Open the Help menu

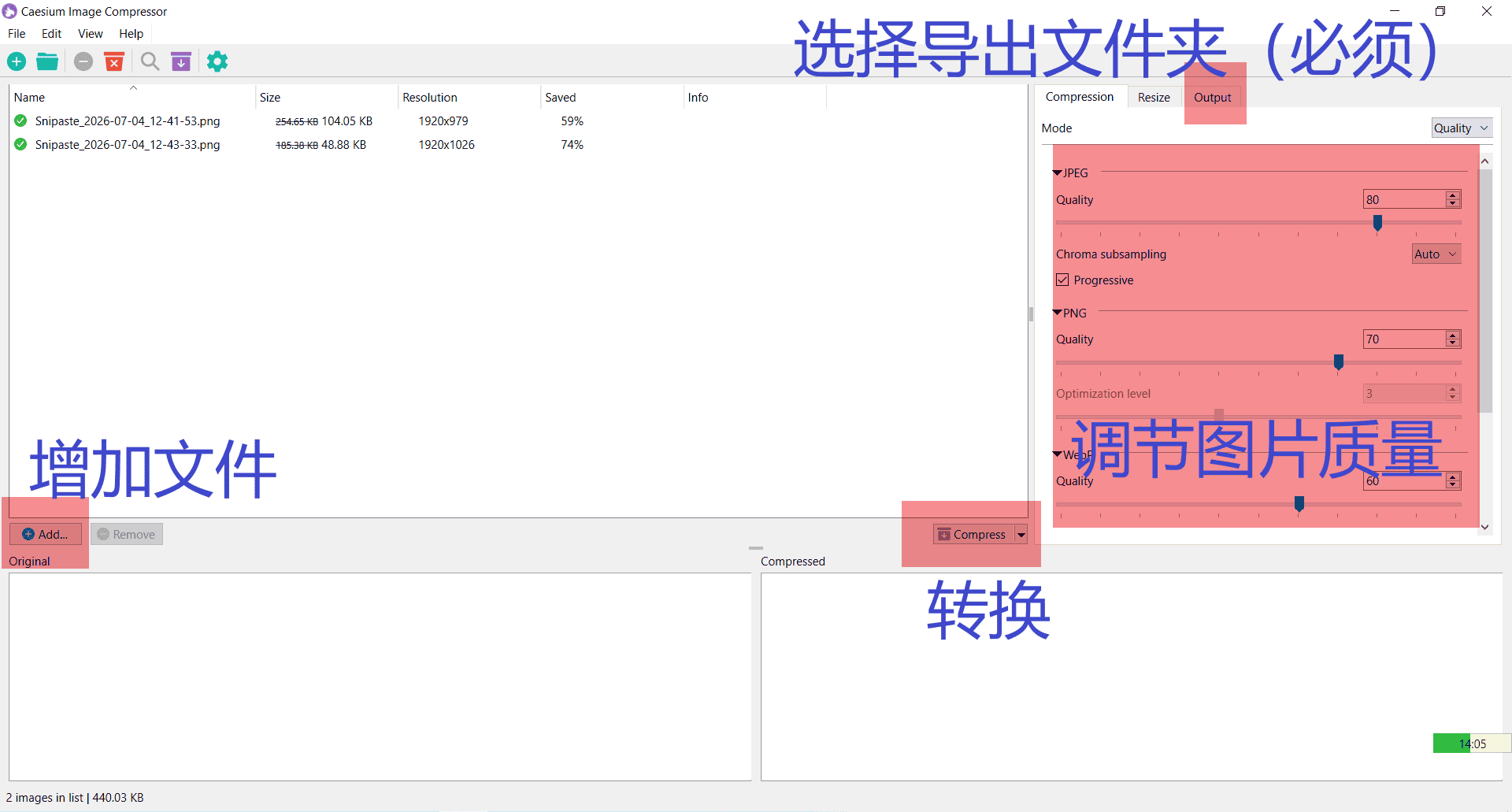[x=132, y=34]
